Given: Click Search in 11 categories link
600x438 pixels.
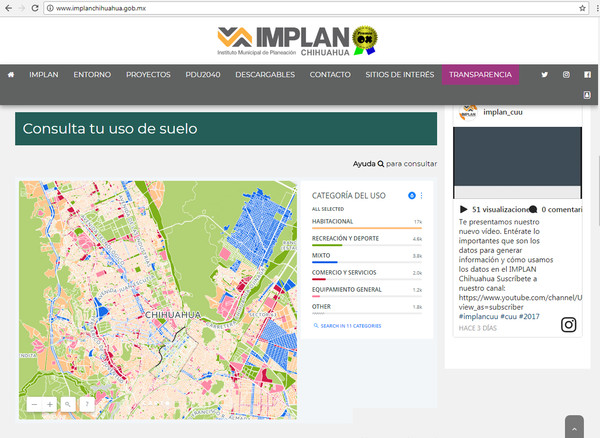Looking at the screenshot, I should click(347, 326).
